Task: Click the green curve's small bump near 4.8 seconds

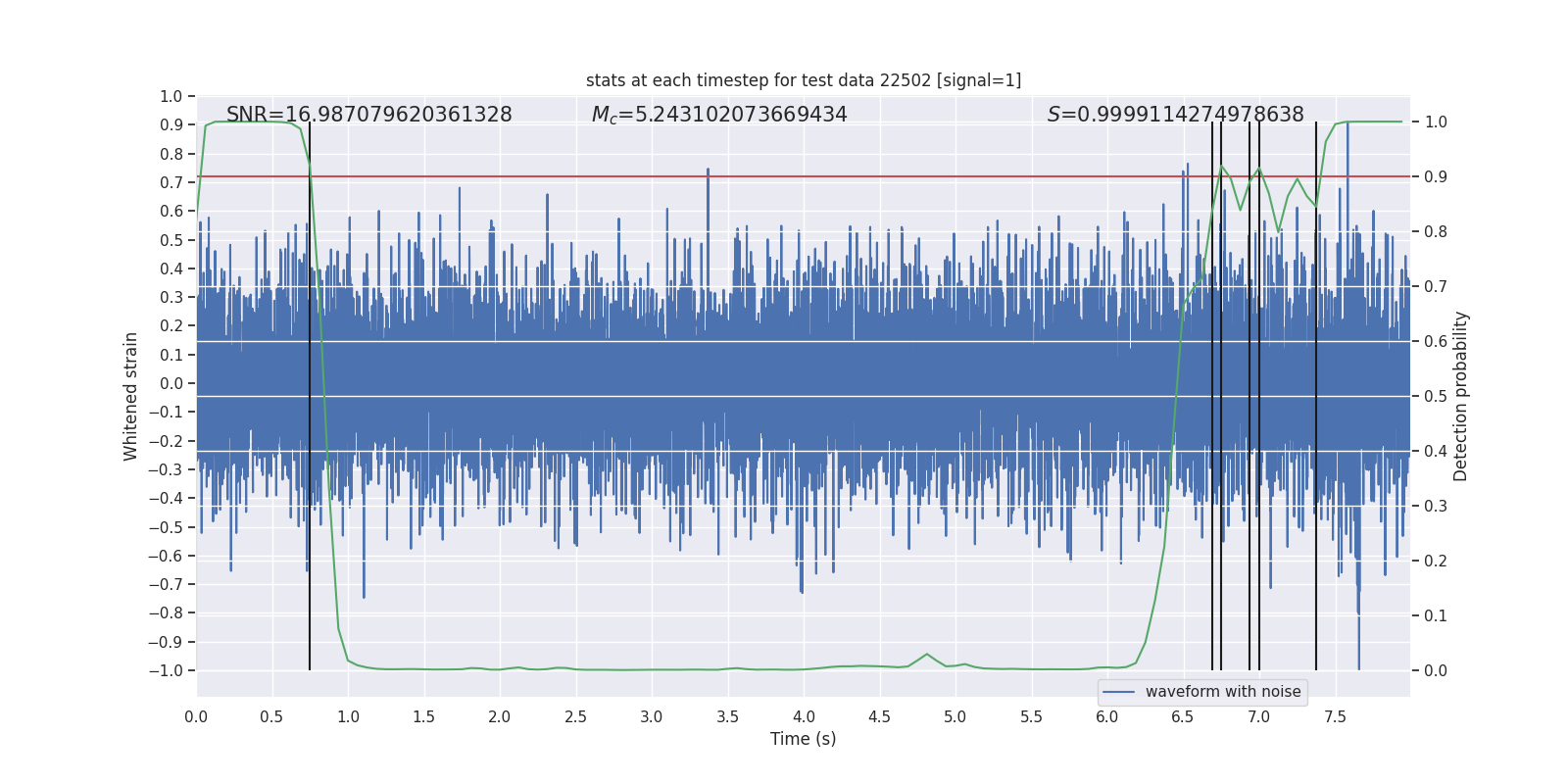Action: point(926,655)
